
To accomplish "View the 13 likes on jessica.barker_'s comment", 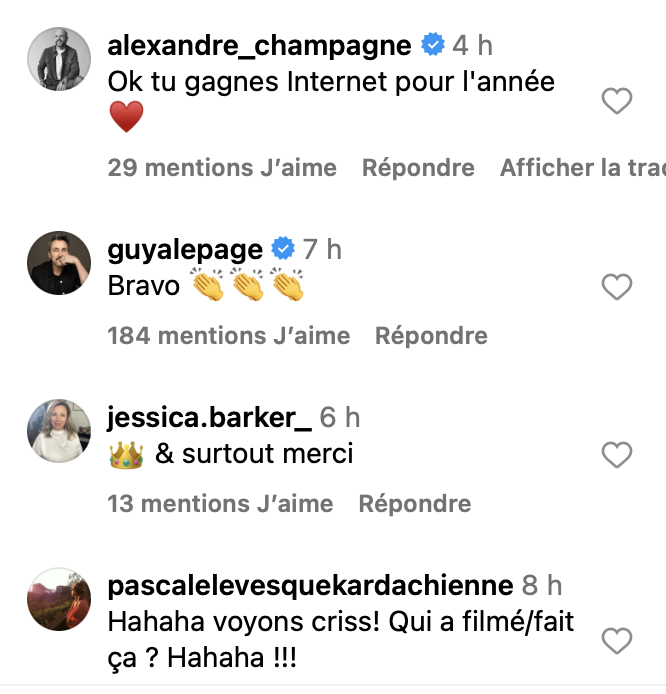I will [x=221, y=504].
